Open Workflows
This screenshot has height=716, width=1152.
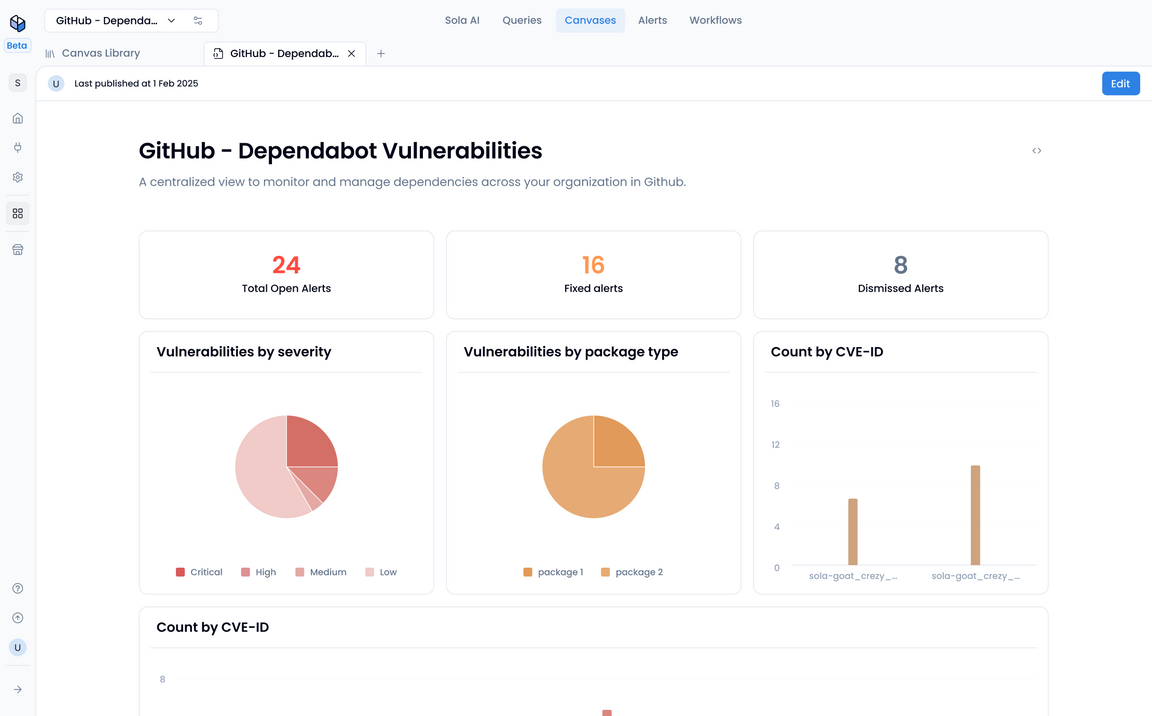click(x=716, y=21)
